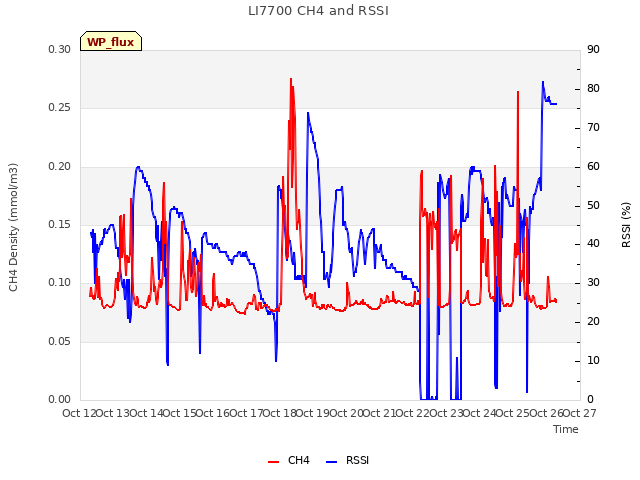This screenshot has width=640, height=480.
Task: Select the chart title LI7700 CH4 and RSSI
Action: point(318,11)
